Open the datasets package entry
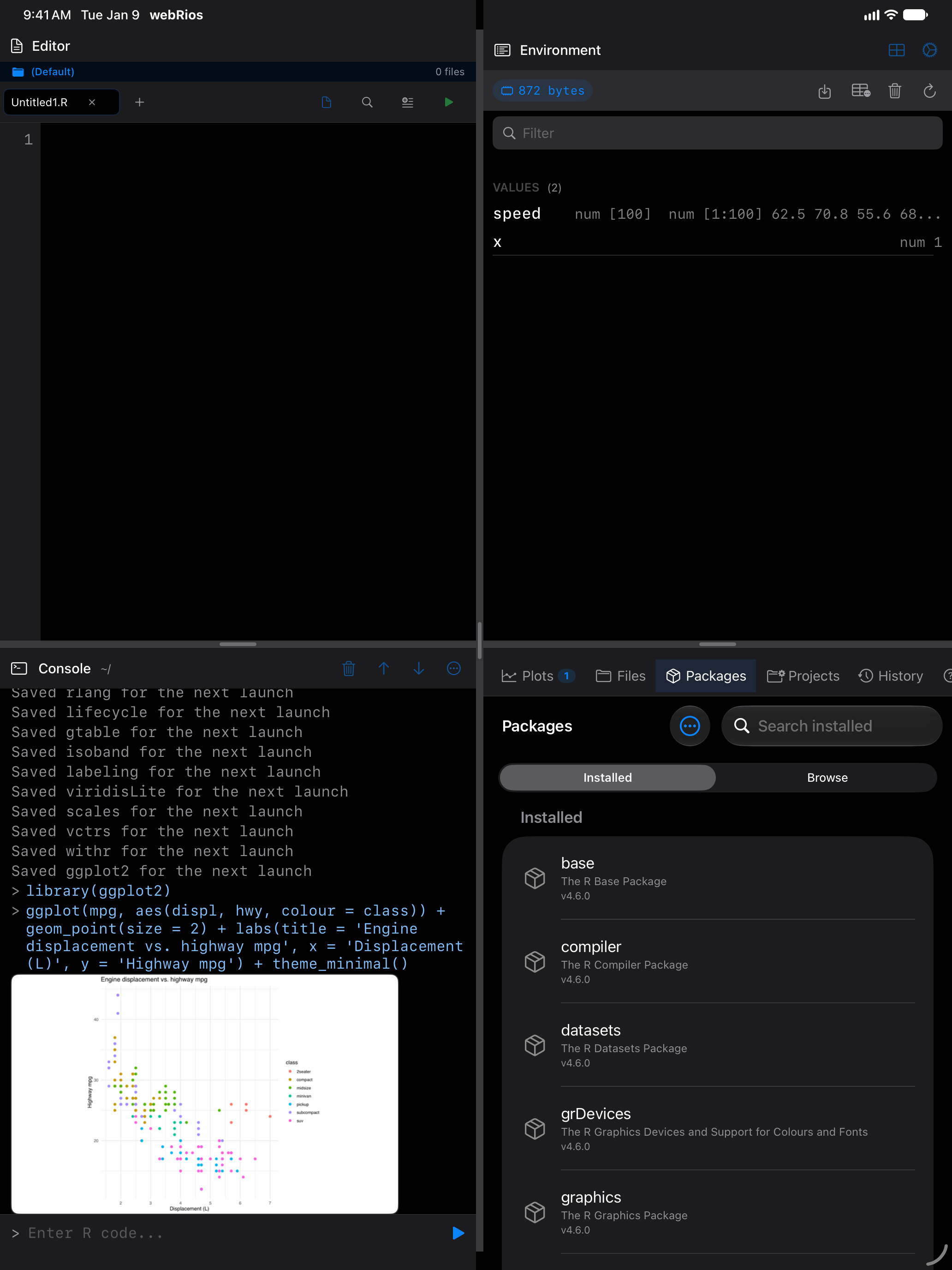 click(x=717, y=1046)
